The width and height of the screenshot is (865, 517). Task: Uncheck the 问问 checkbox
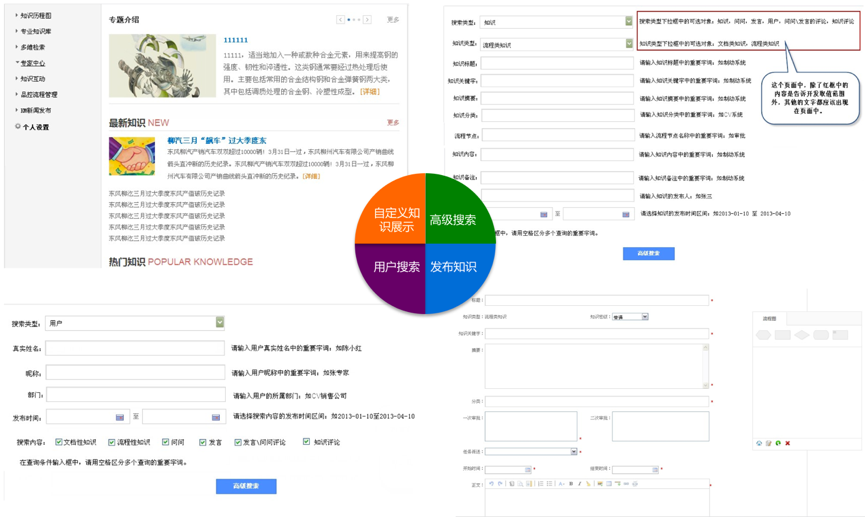pyautogui.click(x=165, y=441)
